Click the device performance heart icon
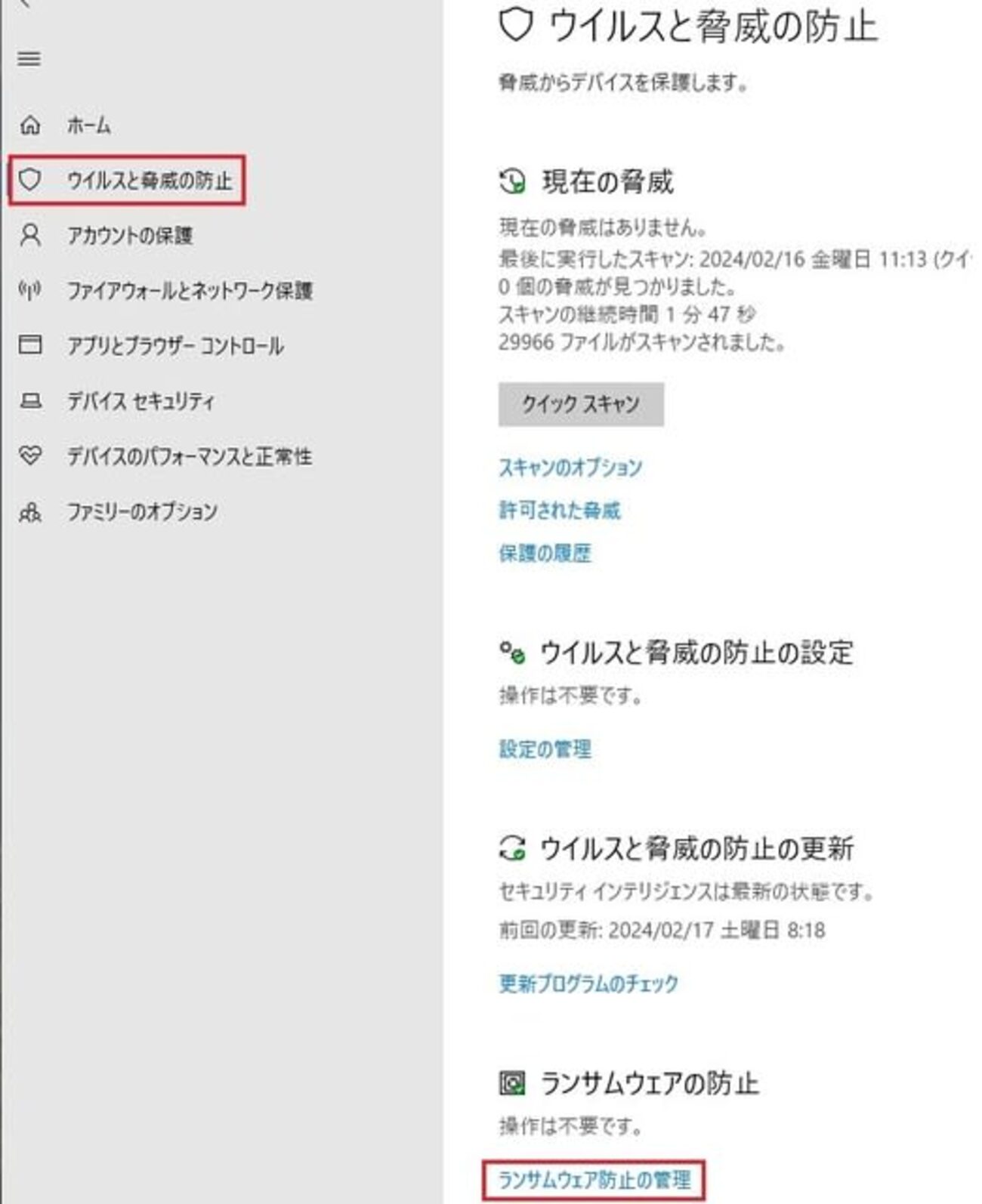Viewport: 982px width, 1204px height. (30, 455)
